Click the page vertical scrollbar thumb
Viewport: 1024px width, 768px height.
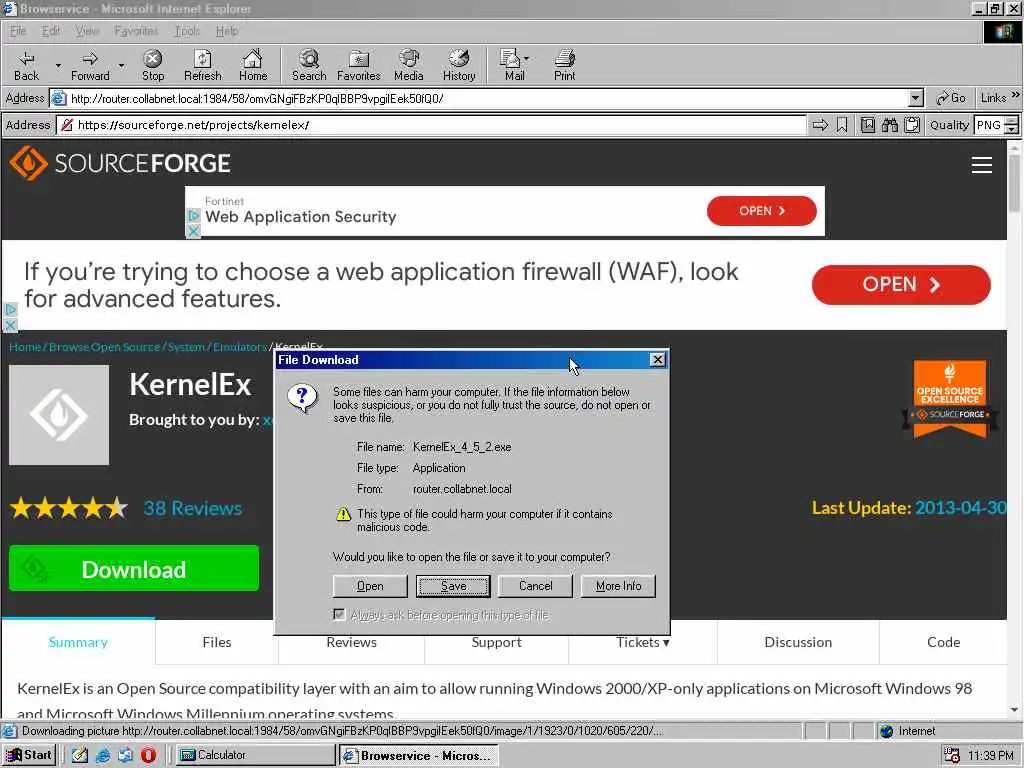point(1014,183)
